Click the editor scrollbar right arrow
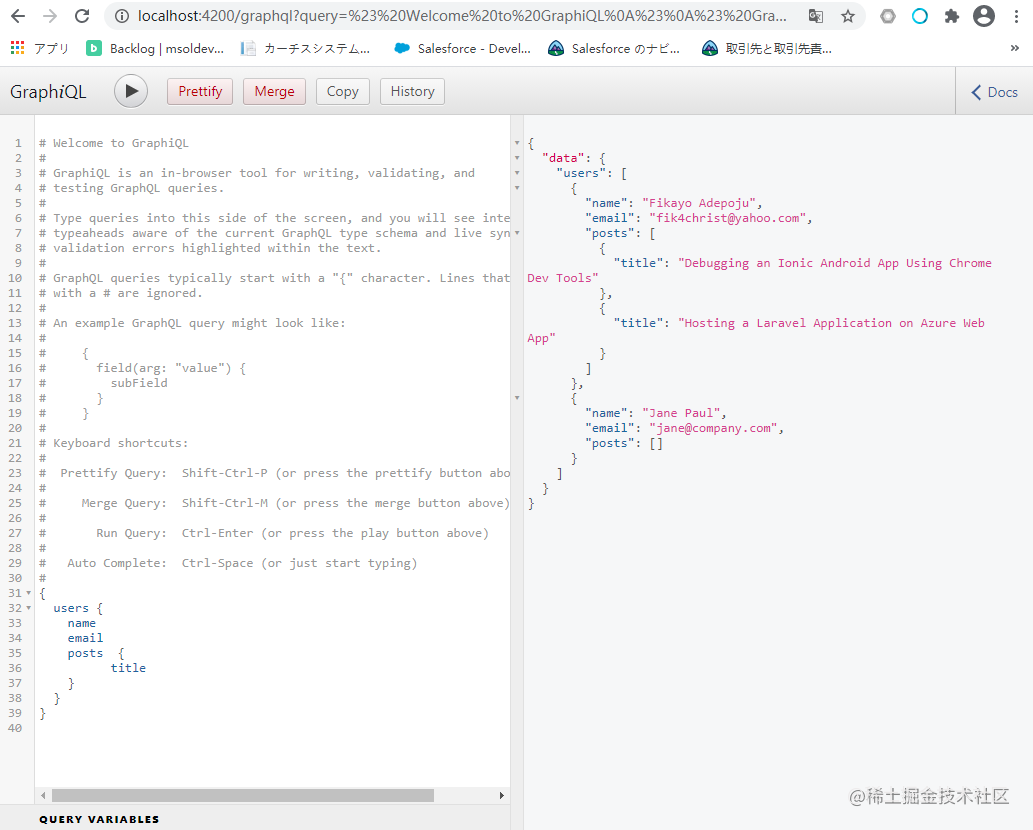Viewport: 1033px width, 830px height. click(501, 795)
